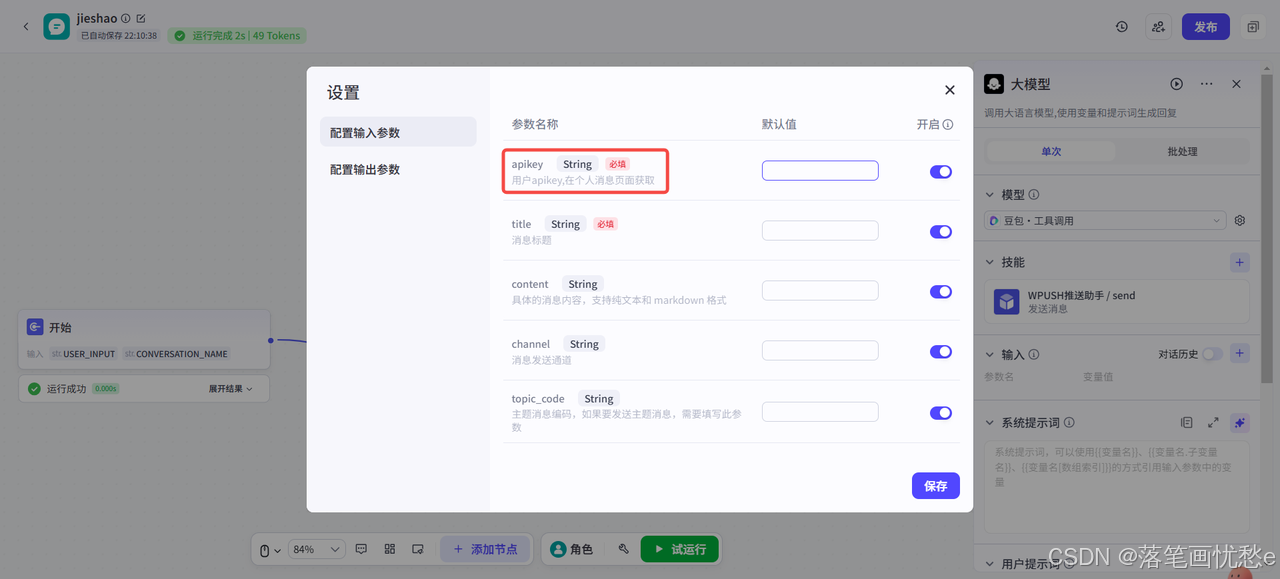Close the large model side panel

click(1236, 84)
